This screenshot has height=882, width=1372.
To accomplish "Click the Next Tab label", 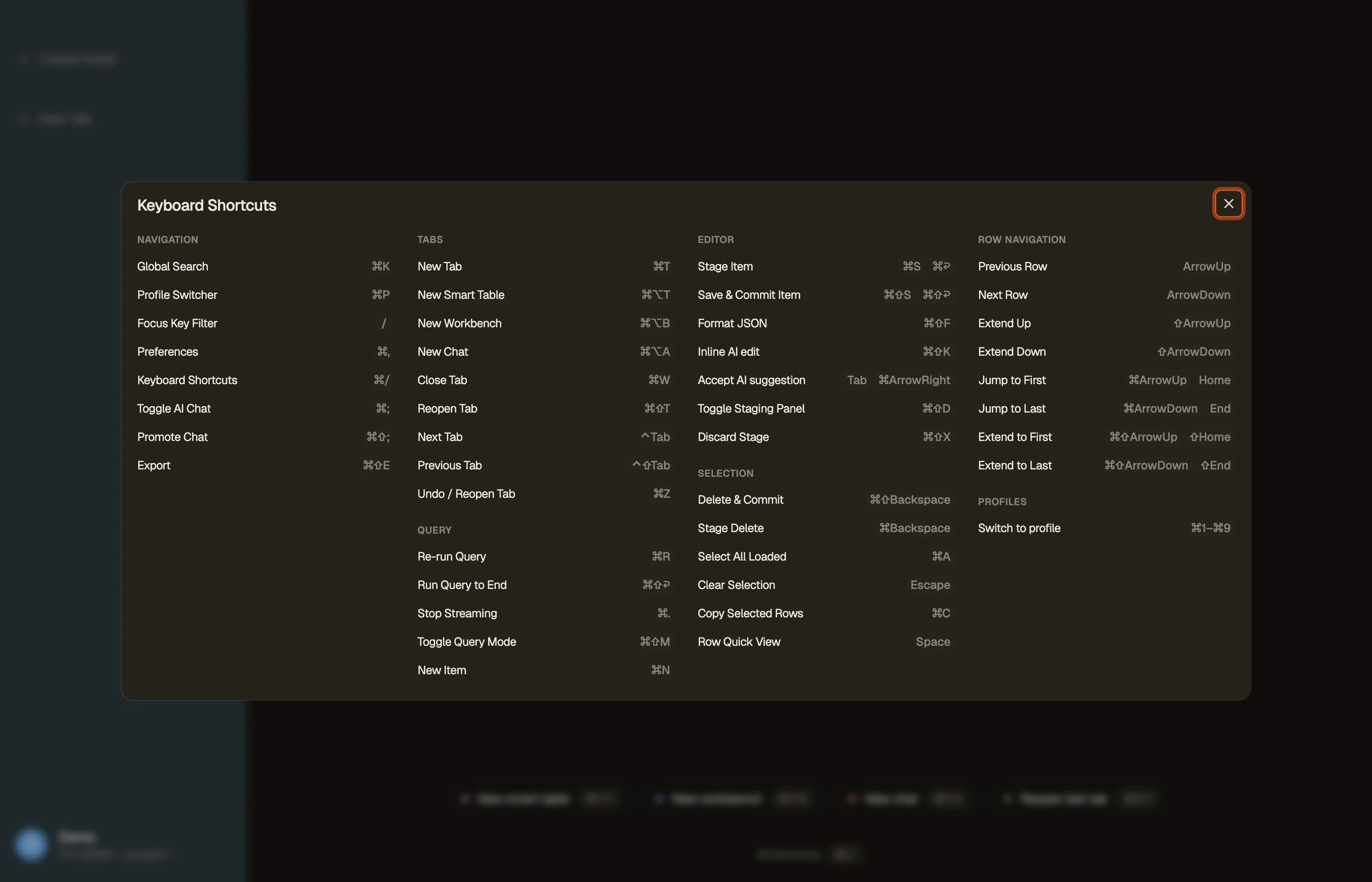I will pyautogui.click(x=440, y=437).
